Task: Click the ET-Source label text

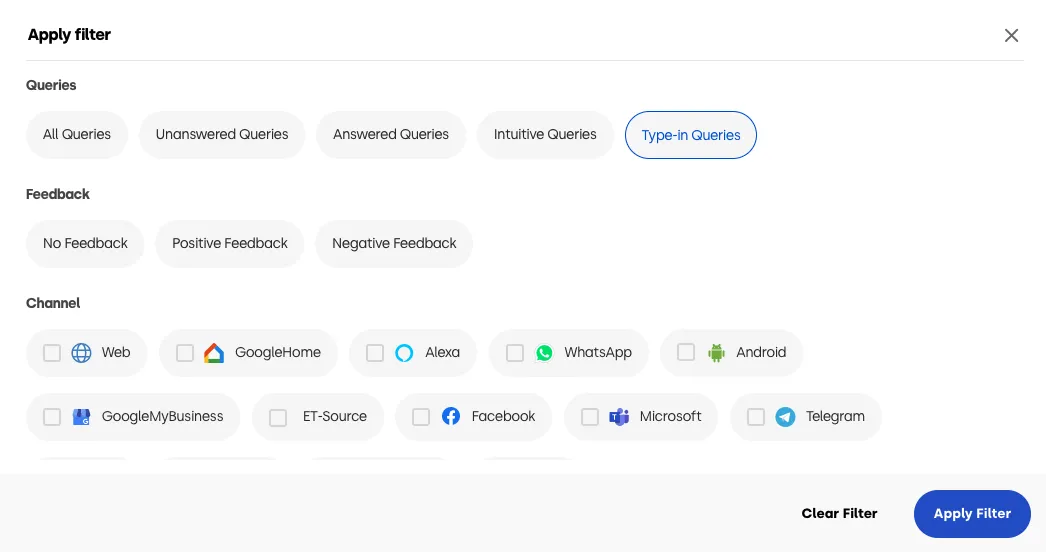Action: (335, 417)
